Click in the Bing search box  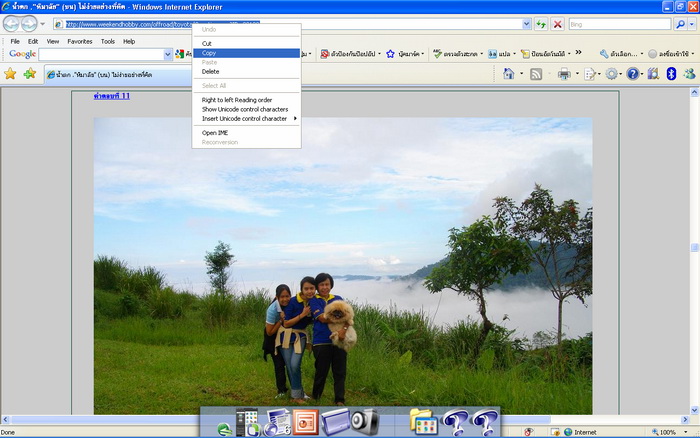pyautogui.click(x=615, y=23)
